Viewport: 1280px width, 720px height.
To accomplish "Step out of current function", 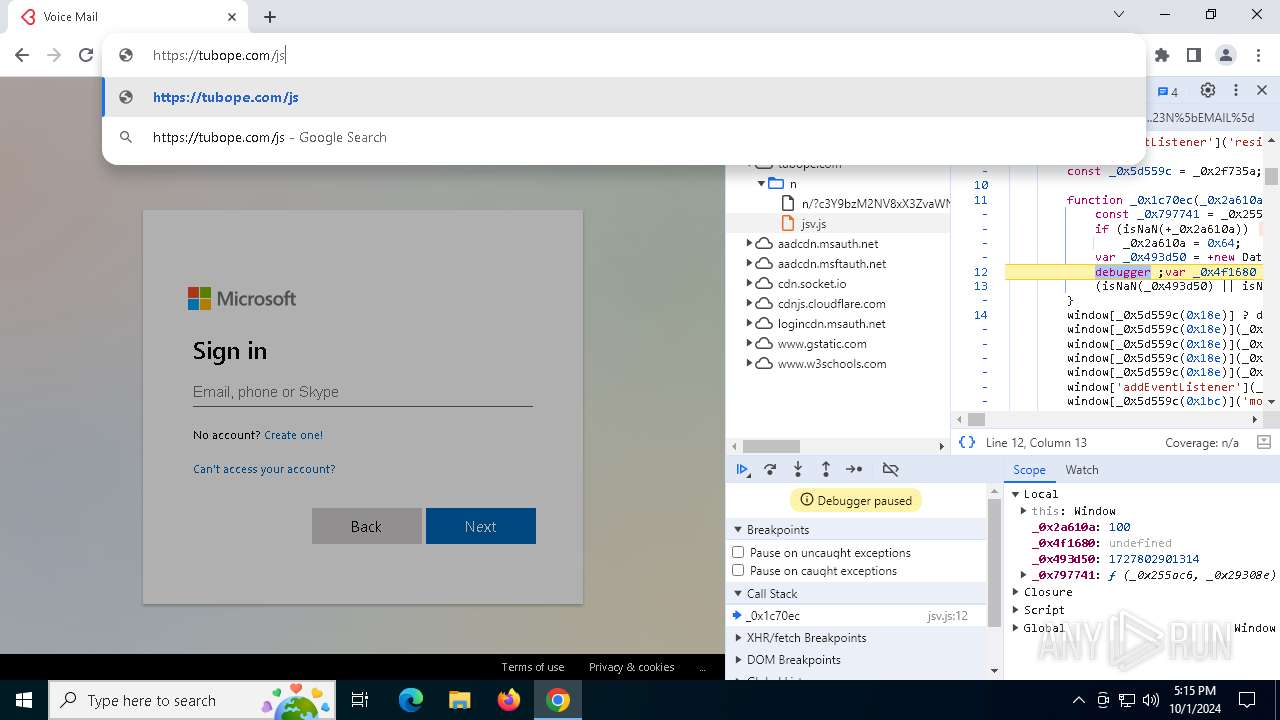I will pyautogui.click(x=826, y=469).
